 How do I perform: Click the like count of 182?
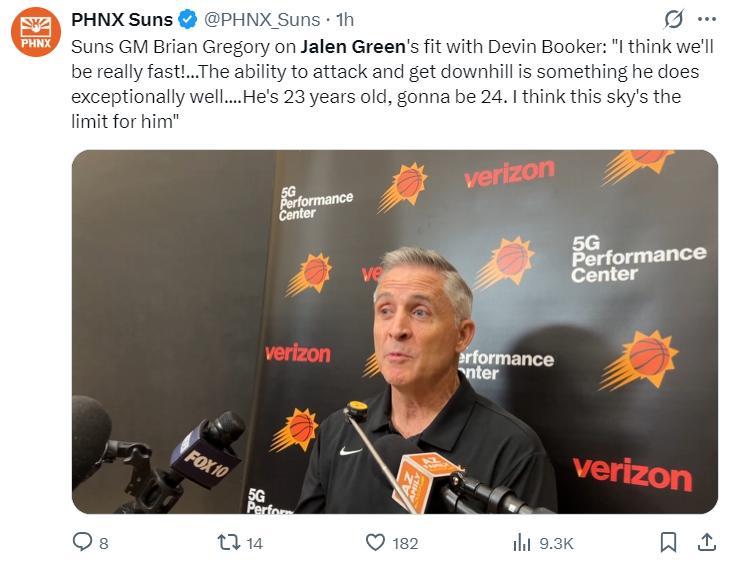pos(405,544)
